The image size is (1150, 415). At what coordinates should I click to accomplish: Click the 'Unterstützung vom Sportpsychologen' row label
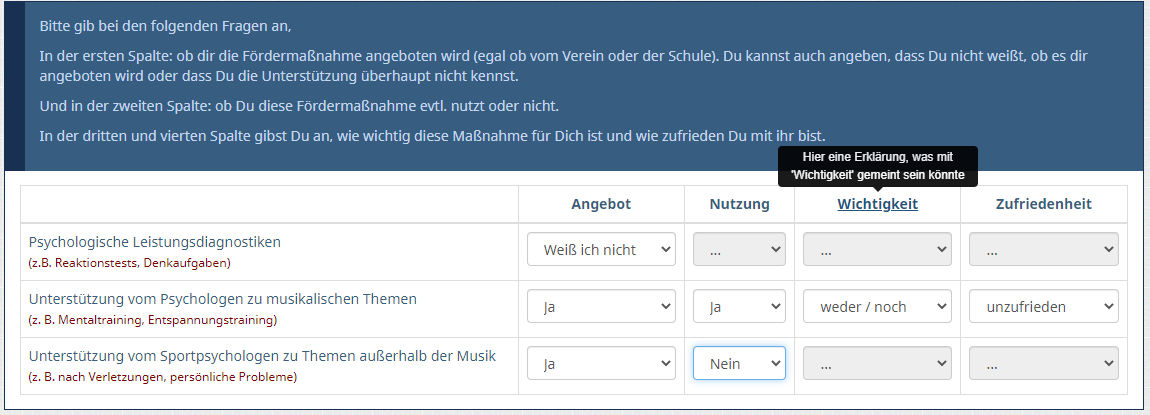[262, 356]
